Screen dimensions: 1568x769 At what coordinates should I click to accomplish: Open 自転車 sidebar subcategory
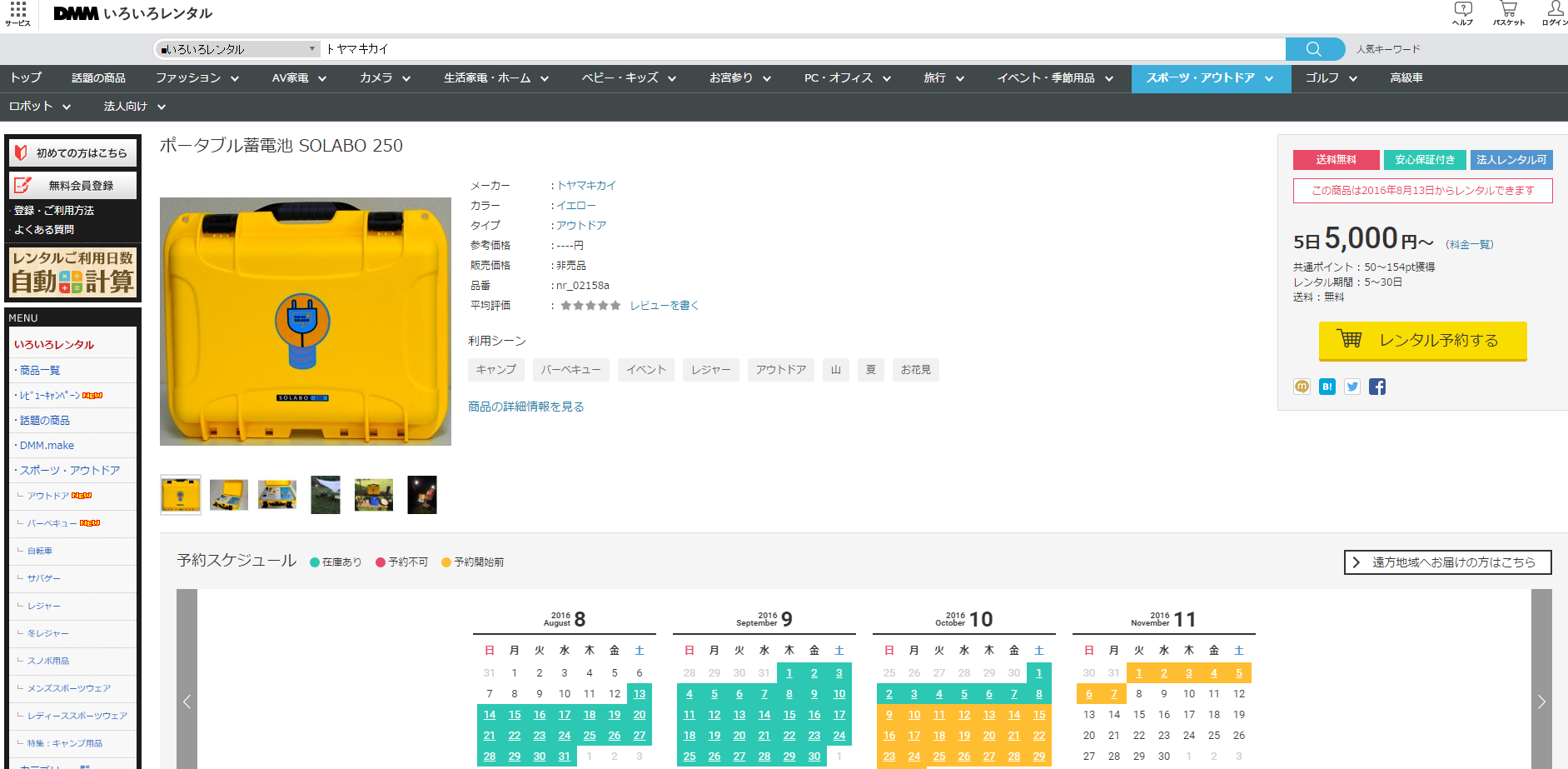[x=40, y=551]
